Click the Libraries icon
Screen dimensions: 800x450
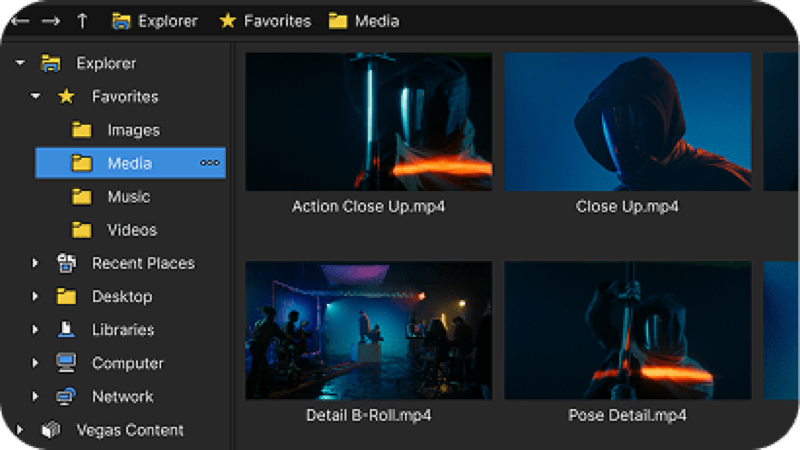66,330
